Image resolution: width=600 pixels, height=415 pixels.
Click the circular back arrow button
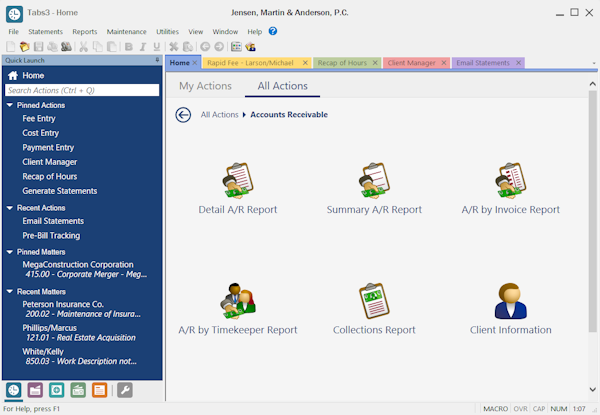[183, 115]
